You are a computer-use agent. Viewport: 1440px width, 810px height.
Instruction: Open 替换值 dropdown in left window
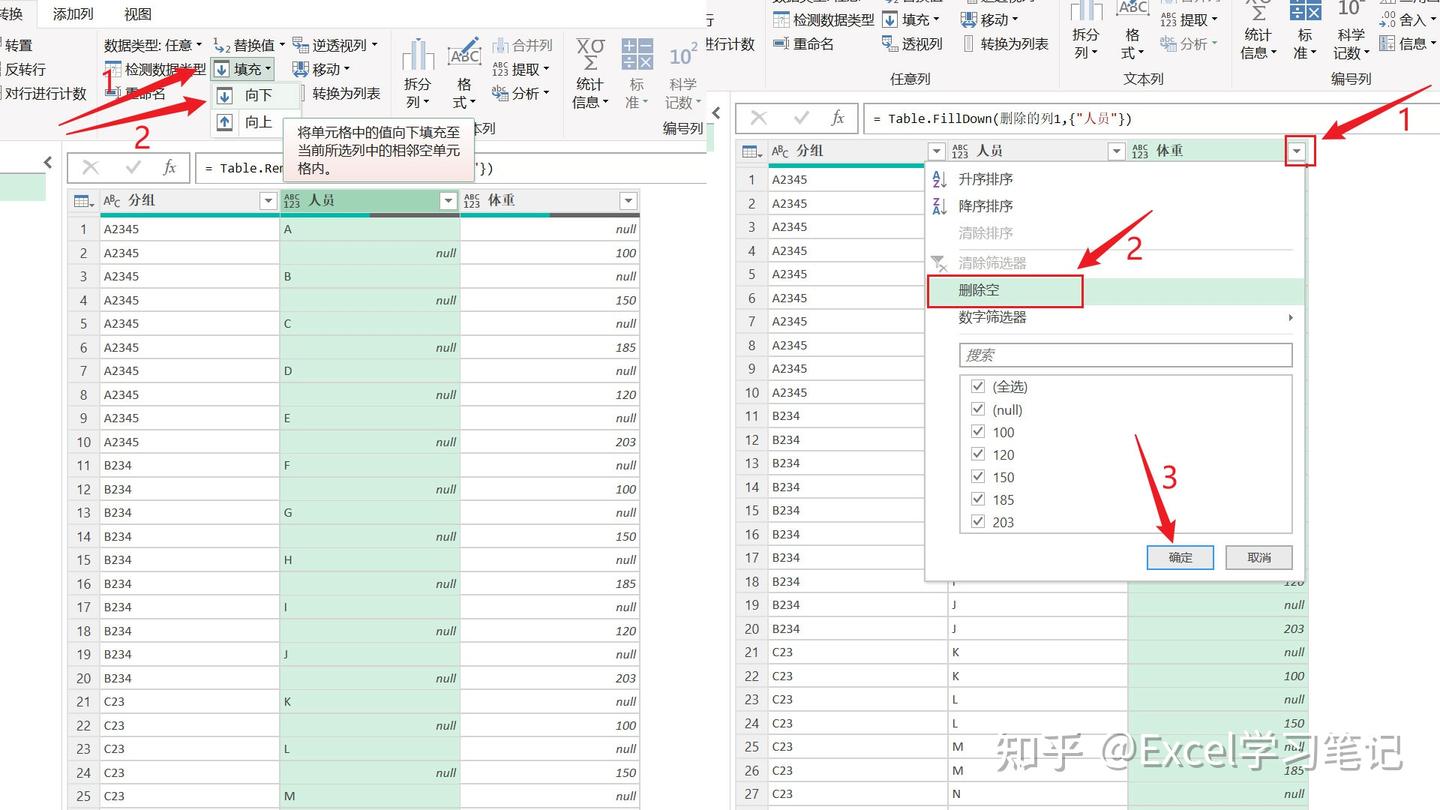click(x=249, y=45)
